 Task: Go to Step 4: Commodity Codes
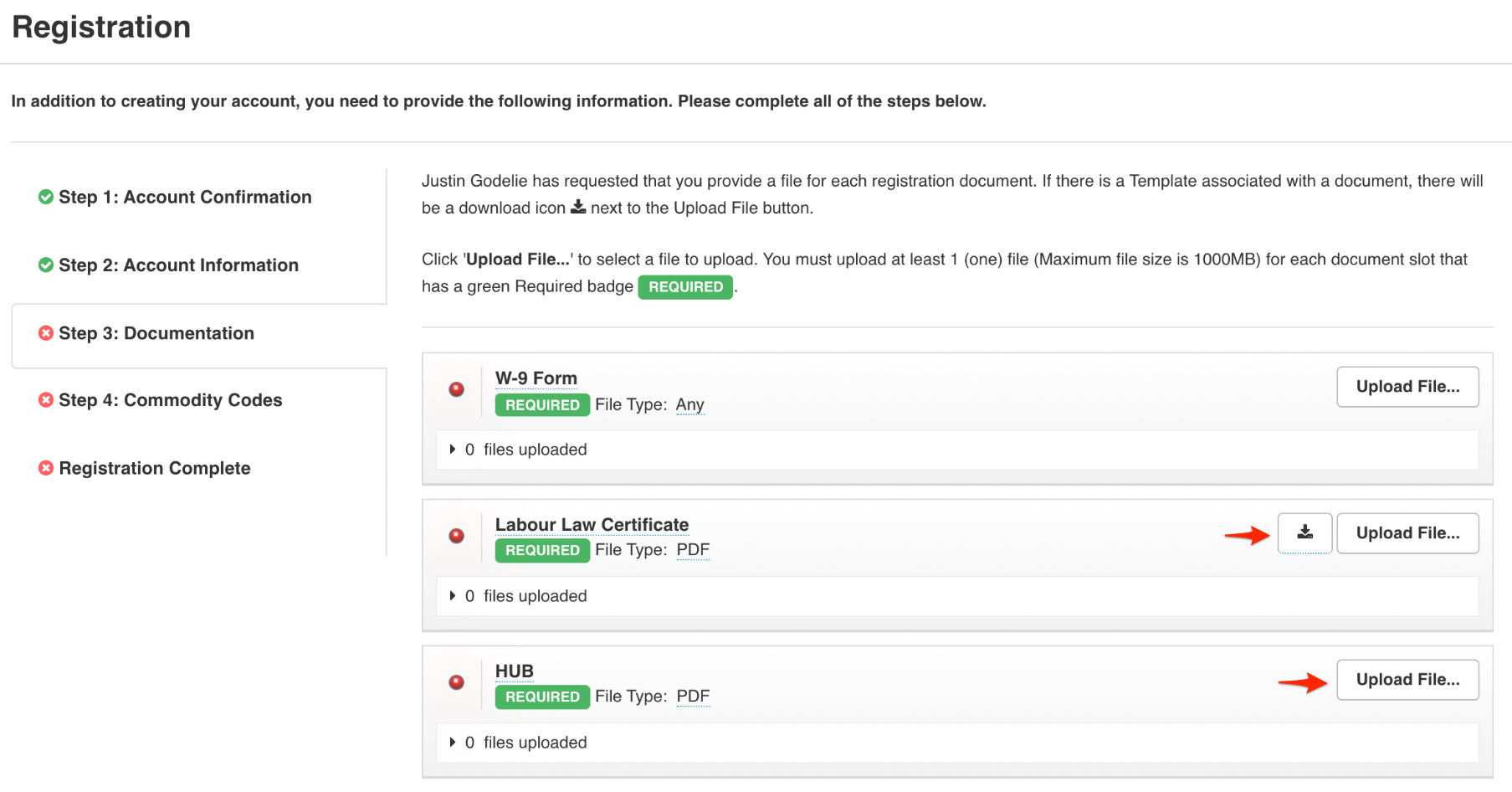[171, 400]
